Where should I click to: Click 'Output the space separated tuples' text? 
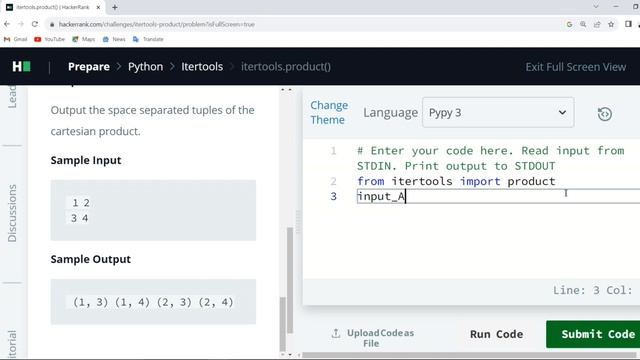(152, 120)
